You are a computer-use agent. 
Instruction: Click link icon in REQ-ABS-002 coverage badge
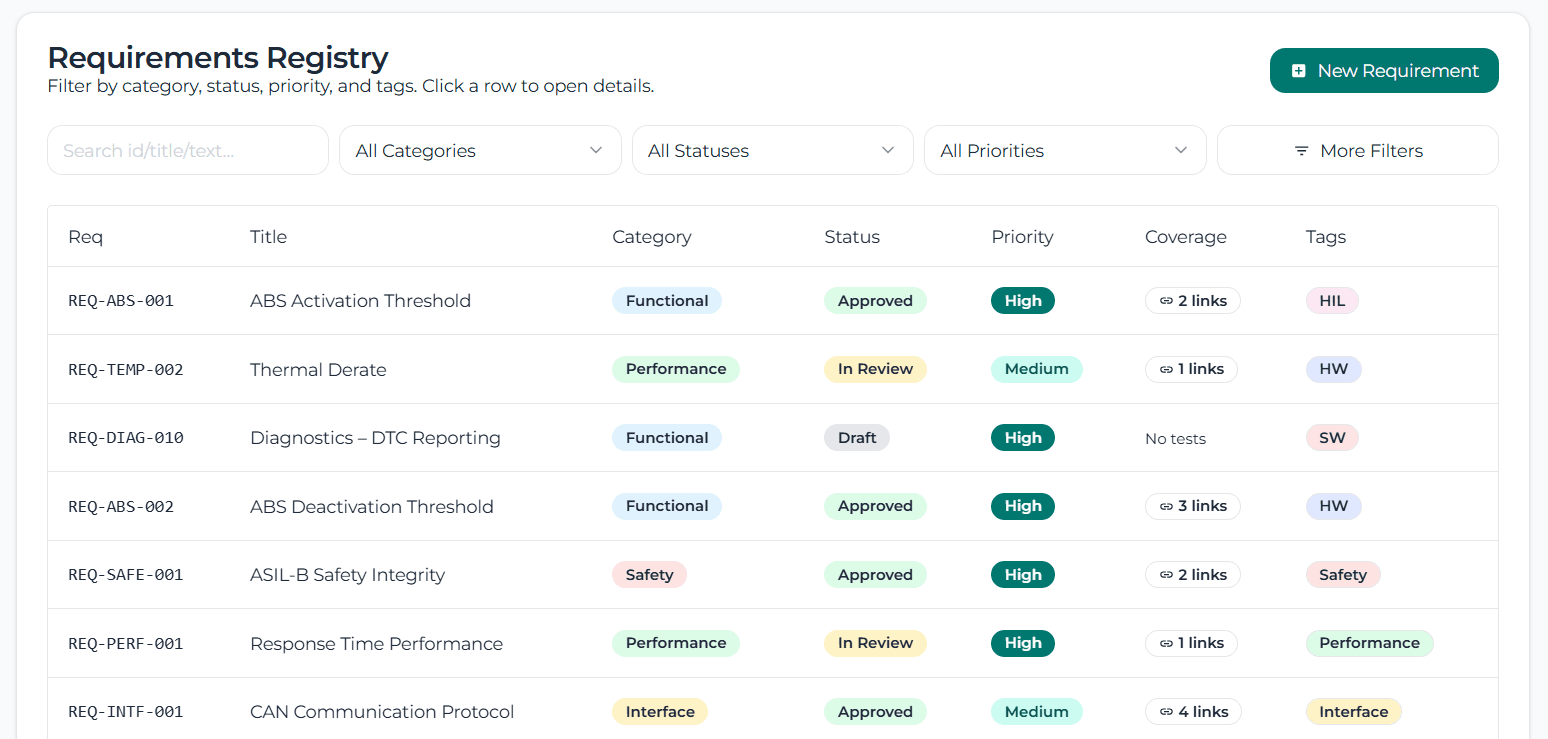pyautogui.click(x=1166, y=506)
